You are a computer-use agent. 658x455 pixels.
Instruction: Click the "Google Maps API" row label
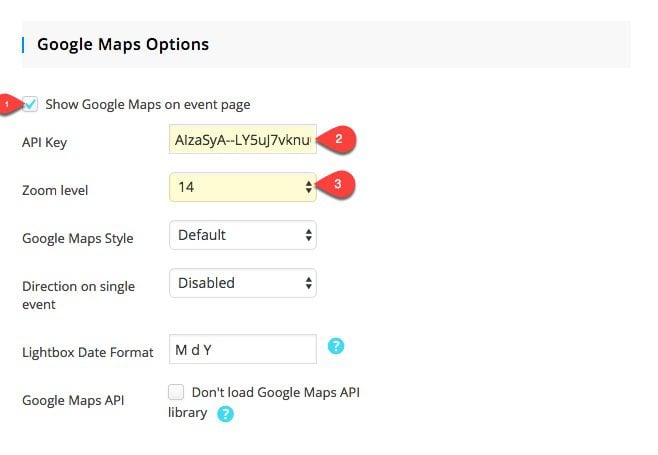coord(75,399)
